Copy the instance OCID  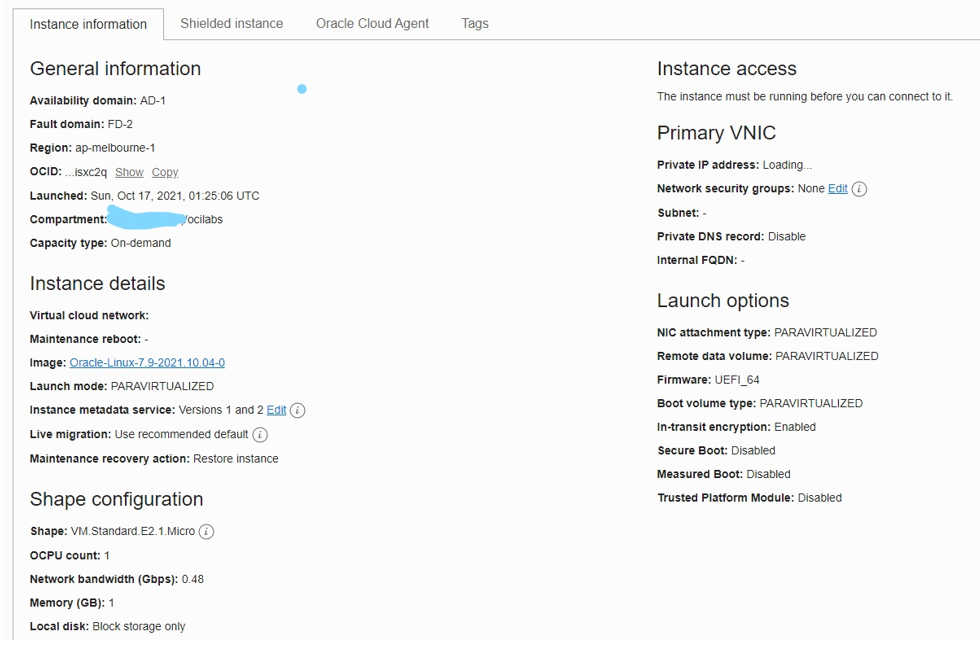165,172
